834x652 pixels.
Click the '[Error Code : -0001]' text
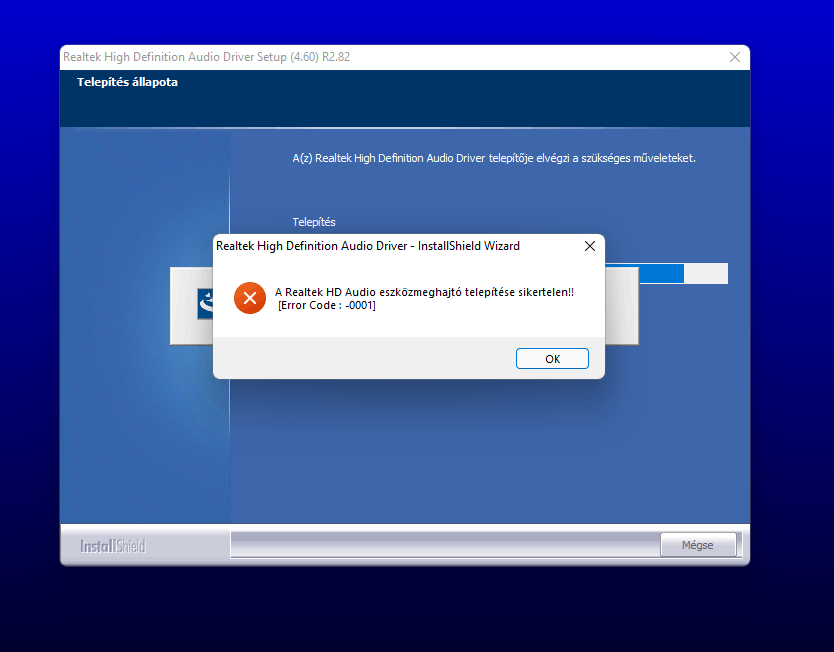tap(327, 305)
